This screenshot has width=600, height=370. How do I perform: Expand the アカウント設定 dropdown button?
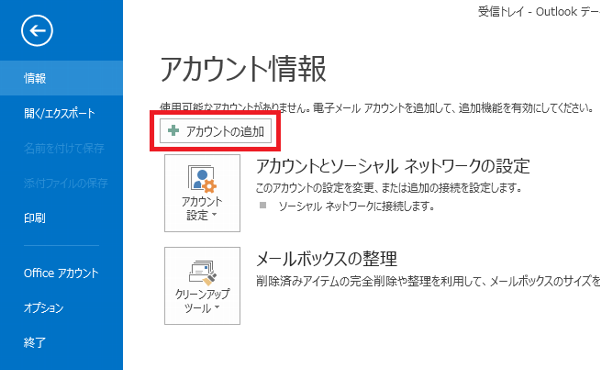202,193
